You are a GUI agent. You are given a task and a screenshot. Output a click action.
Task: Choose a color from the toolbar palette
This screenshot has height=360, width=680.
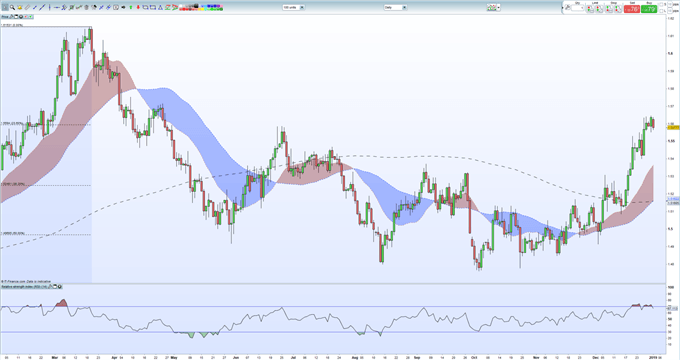pos(201,7)
